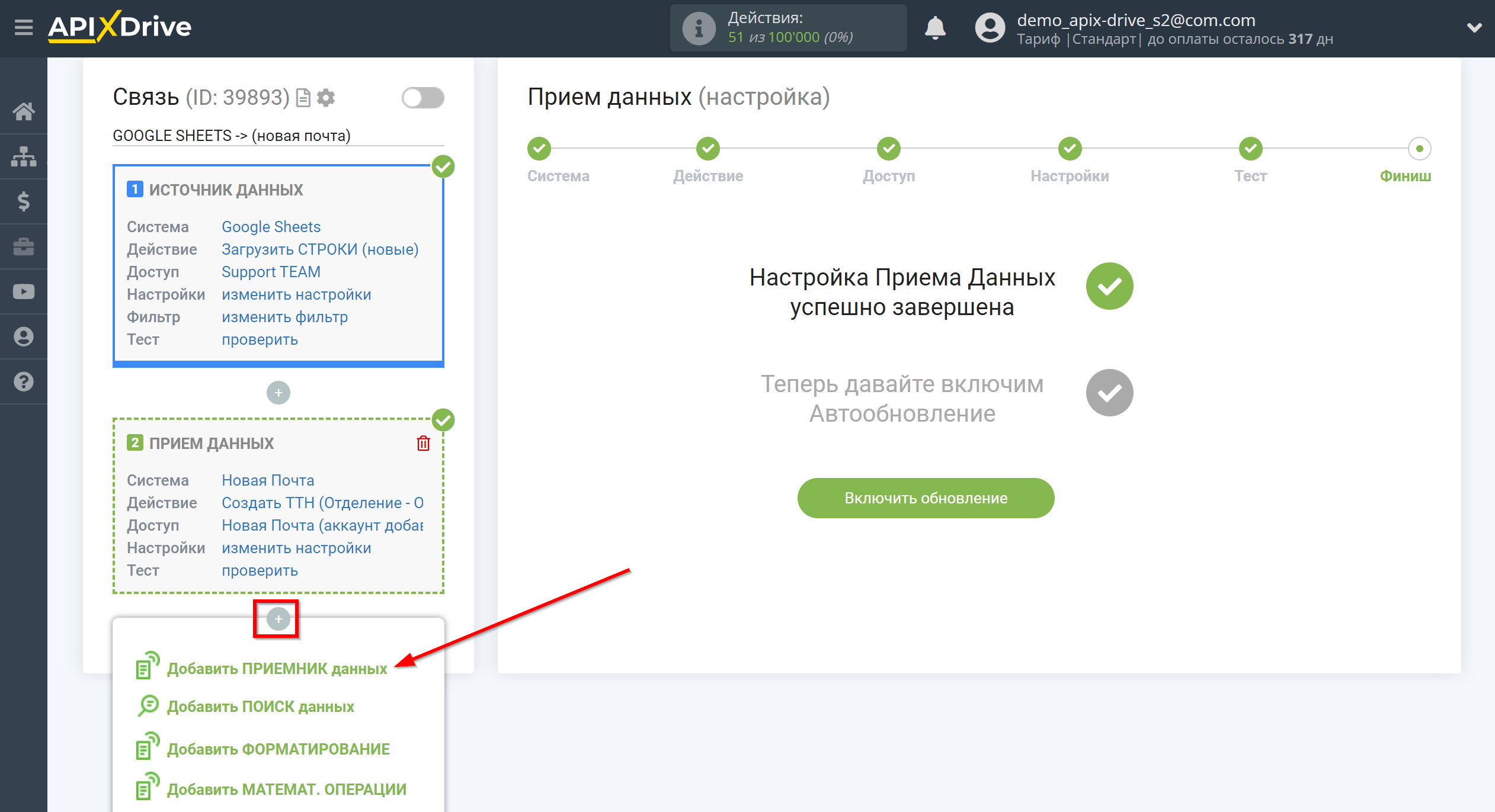The image size is (1495, 812).
Task: Click the icon beside Добавить ФОРМАТИРОВАНИЕ
Action: coord(148,746)
